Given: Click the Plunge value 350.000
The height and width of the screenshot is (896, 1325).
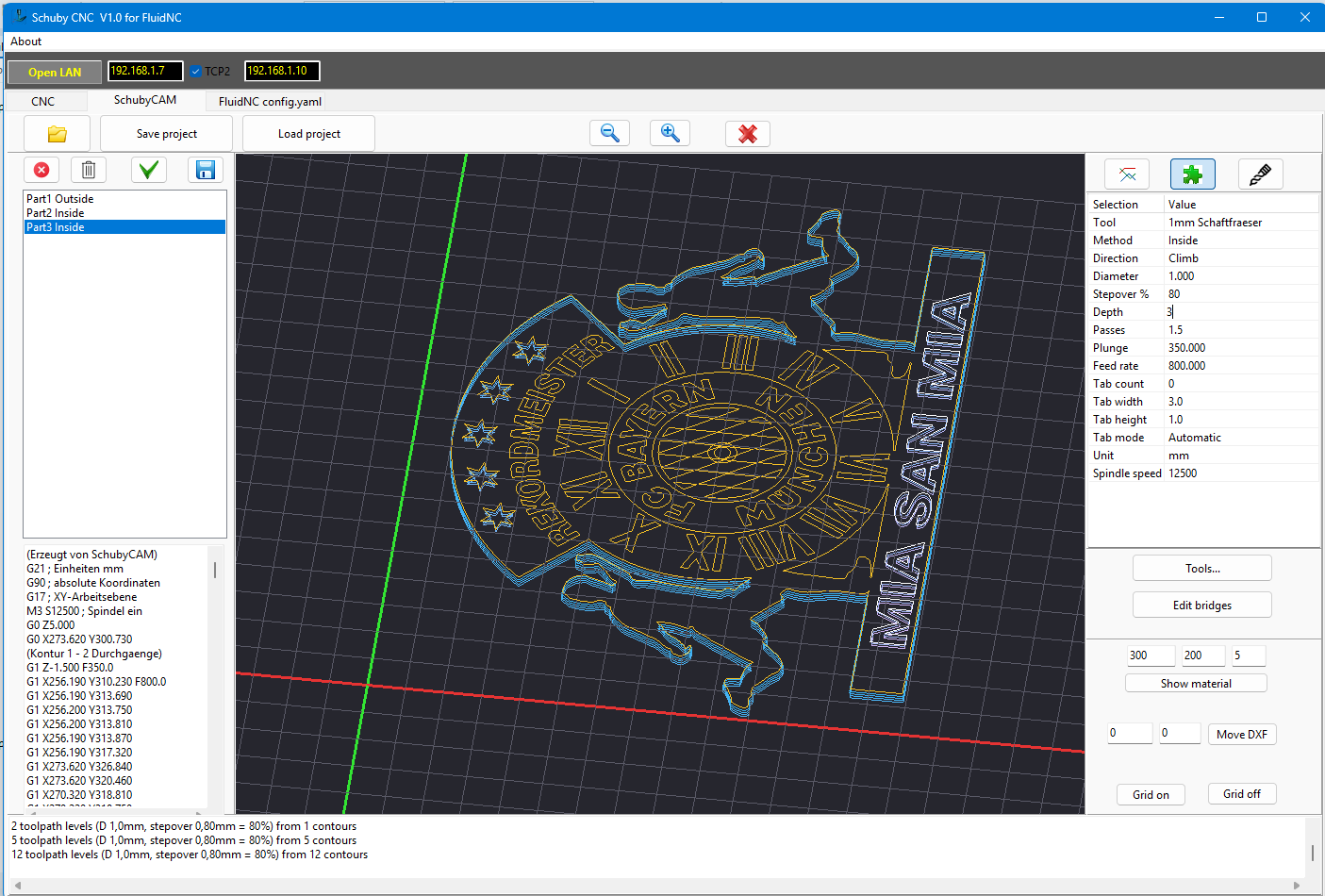Looking at the screenshot, I should [x=1241, y=348].
